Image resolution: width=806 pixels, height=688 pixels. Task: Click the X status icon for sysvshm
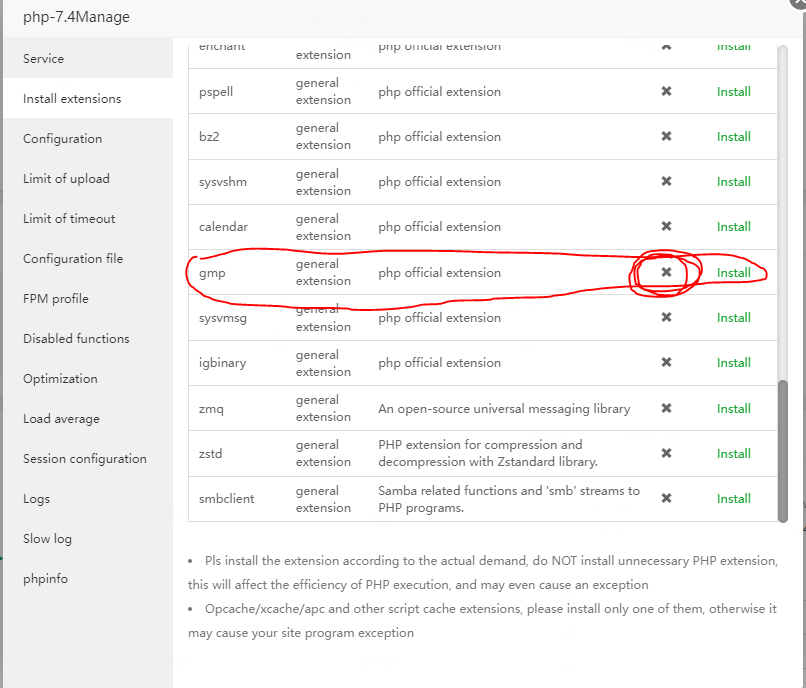click(x=666, y=181)
